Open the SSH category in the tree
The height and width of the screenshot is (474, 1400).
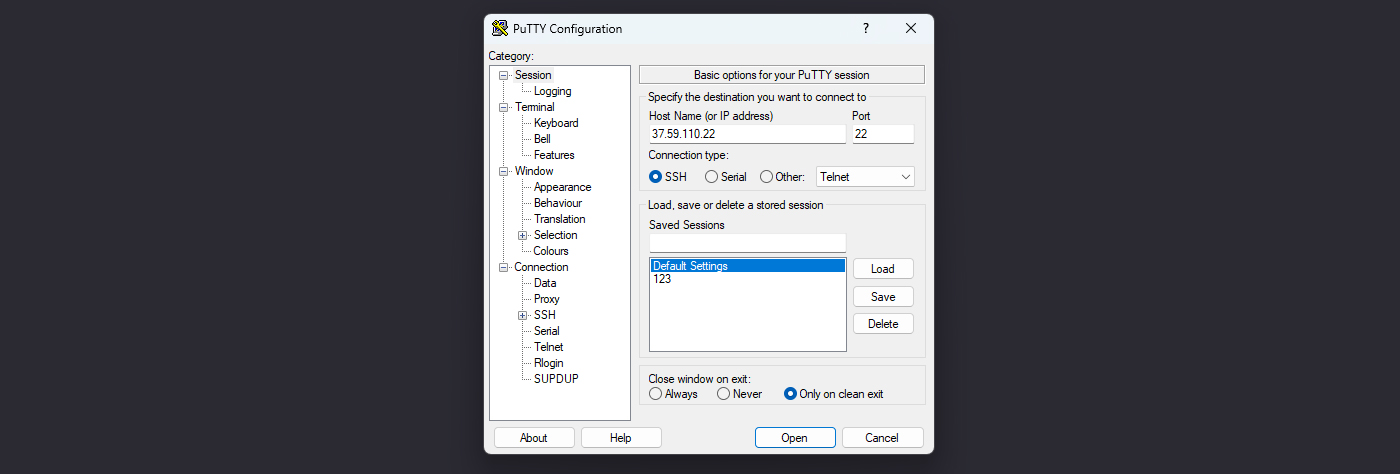tap(544, 315)
